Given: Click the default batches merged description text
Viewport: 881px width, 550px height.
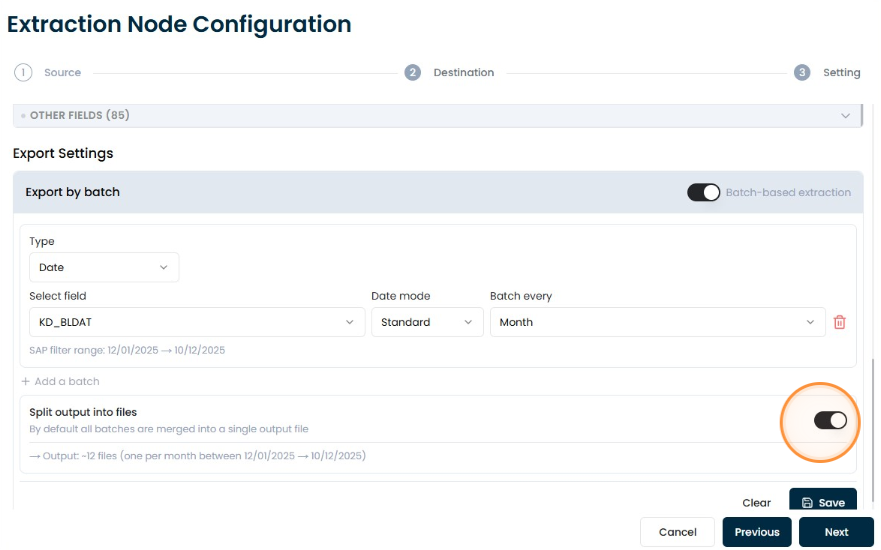Looking at the screenshot, I should pyautogui.click(x=169, y=429).
